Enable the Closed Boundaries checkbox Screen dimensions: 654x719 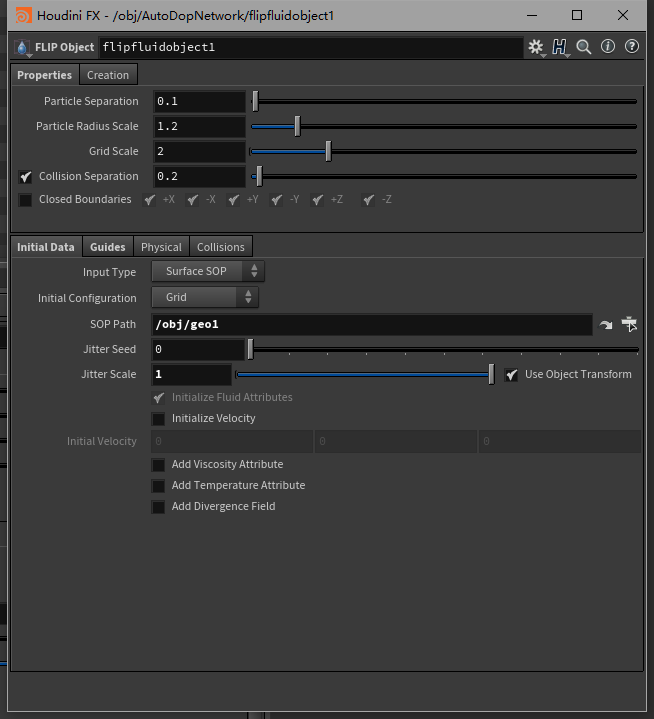click(25, 200)
